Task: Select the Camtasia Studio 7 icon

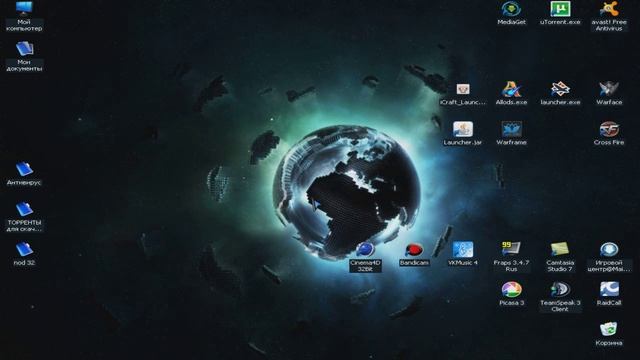Action: pos(560,249)
